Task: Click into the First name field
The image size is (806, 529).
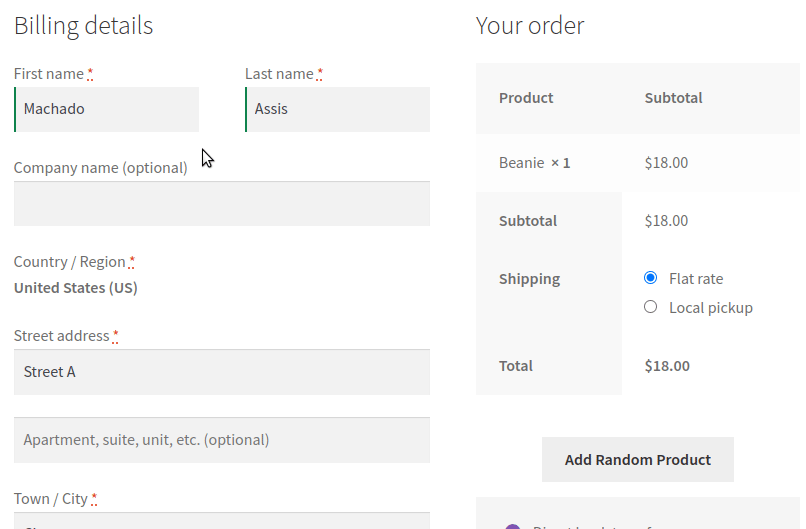Action: pos(107,109)
